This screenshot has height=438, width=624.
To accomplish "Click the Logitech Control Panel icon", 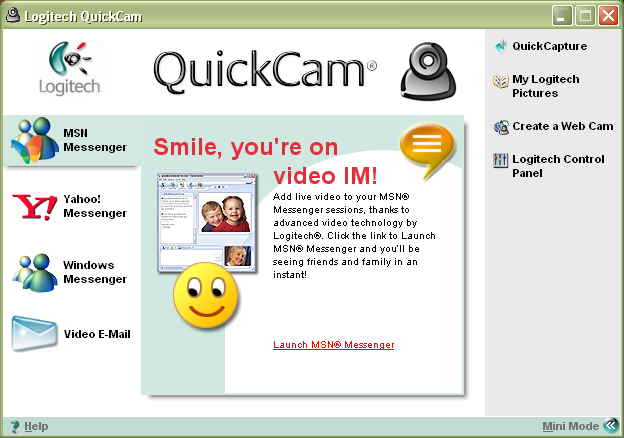I will [501, 161].
